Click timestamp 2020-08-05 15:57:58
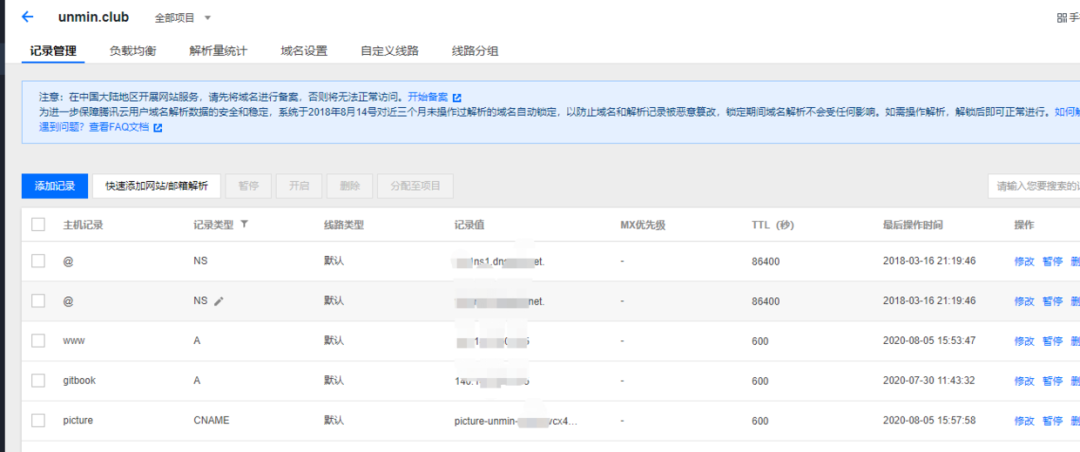1080x452 pixels. tap(929, 420)
